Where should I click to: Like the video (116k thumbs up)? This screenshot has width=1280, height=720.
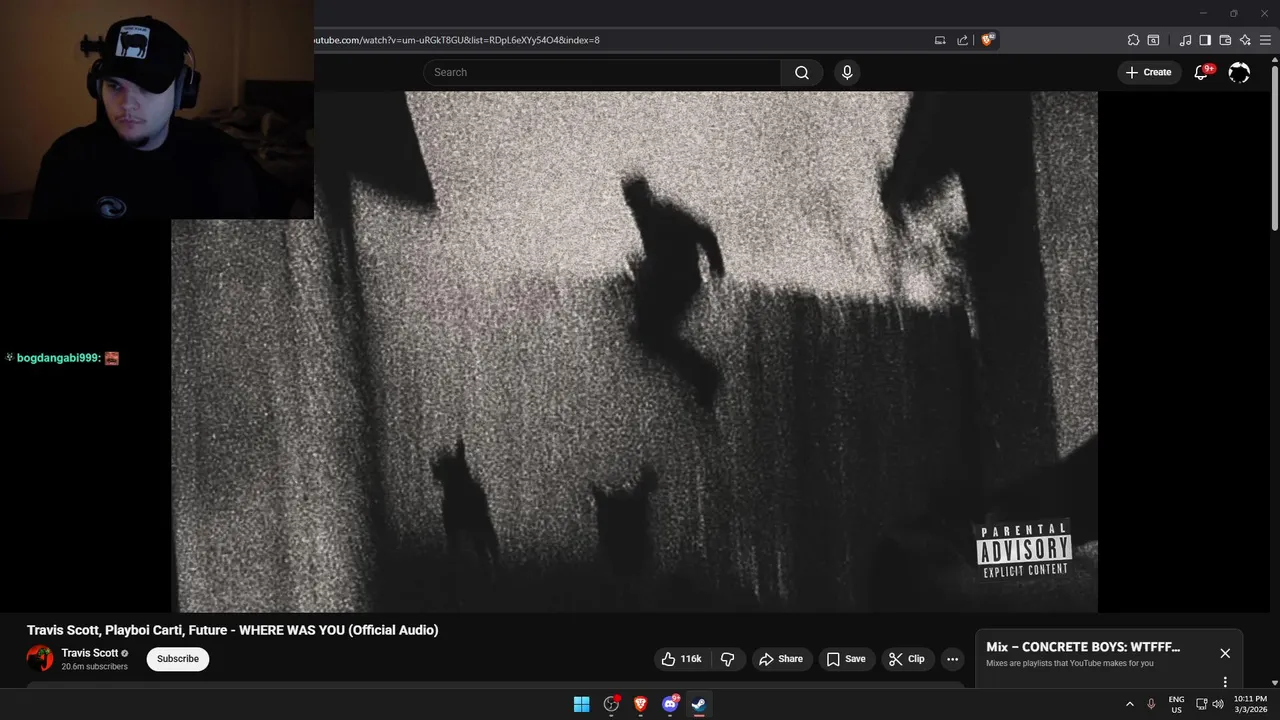pyautogui.click(x=681, y=659)
